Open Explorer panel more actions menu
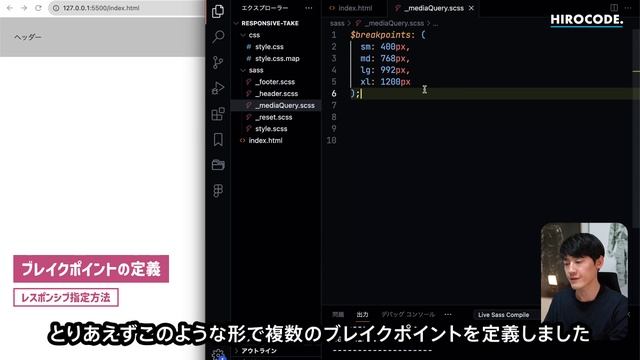Viewport: 640px width, 360px height. [x=309, y=8]
